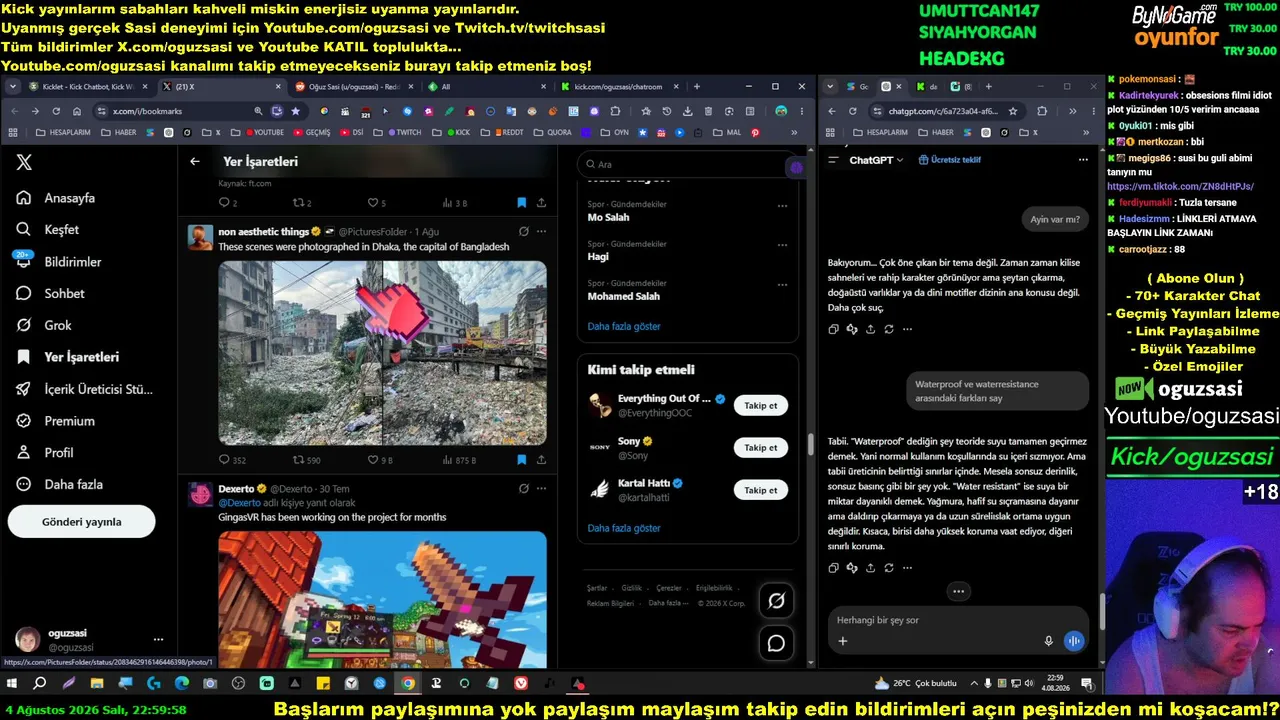Image resolution: width=1280 pixels, height=720 pixels.
Task: Open the ChatGPT sidebar menu icon
Action: click(x=834, y=160)
